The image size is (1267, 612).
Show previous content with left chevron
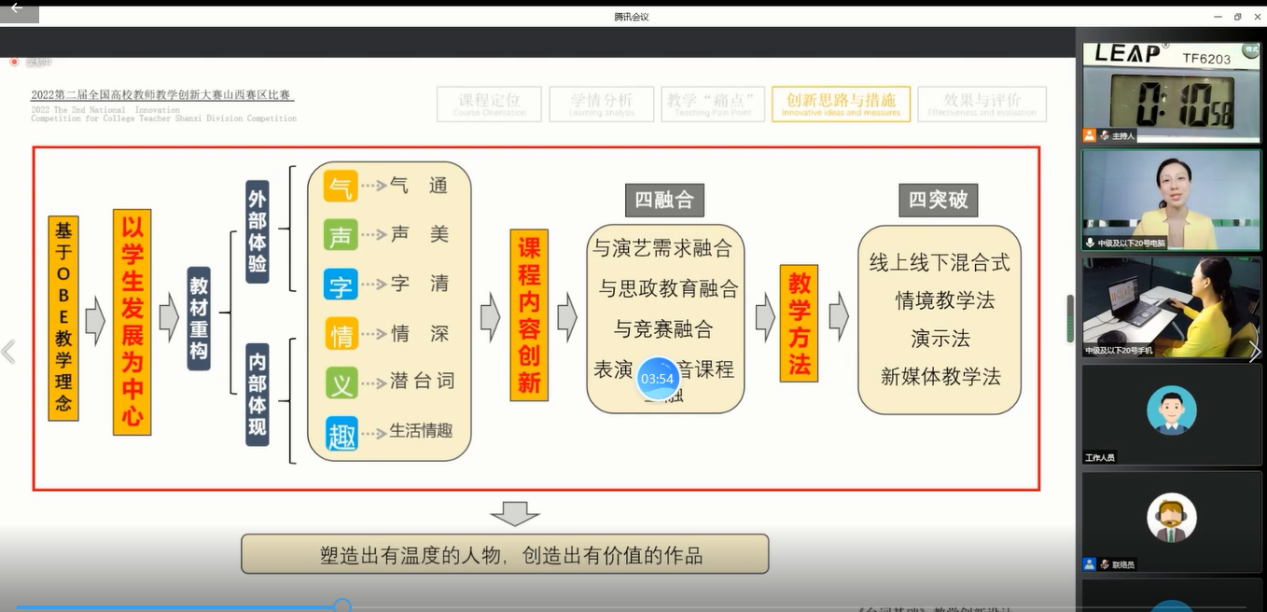(9, 351)
